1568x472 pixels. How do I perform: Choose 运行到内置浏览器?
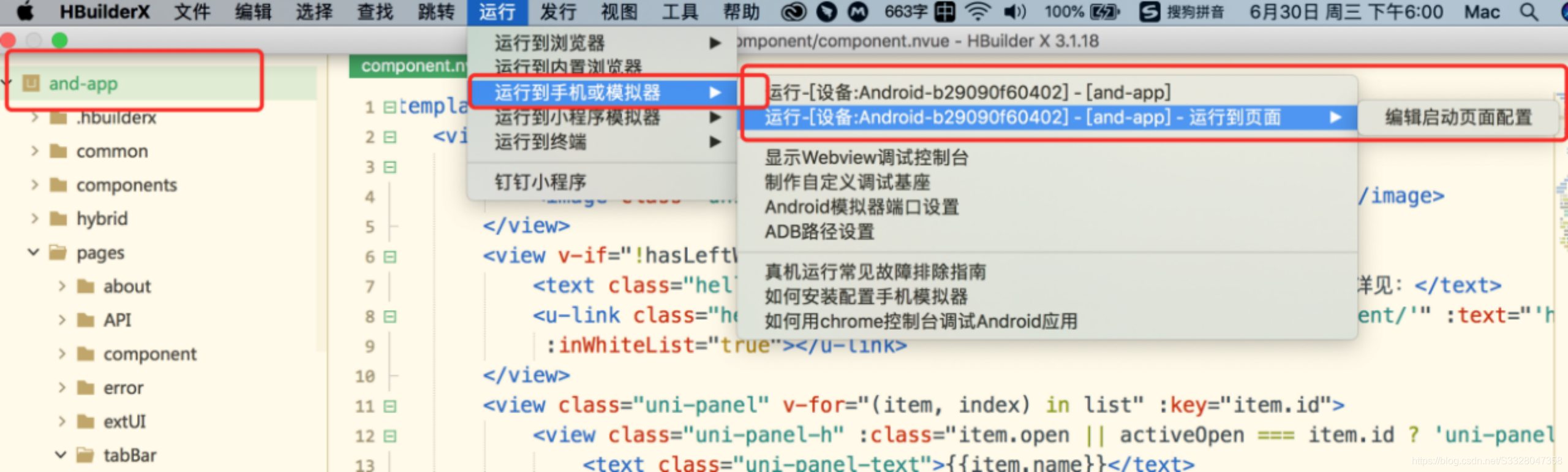point(602,66)
